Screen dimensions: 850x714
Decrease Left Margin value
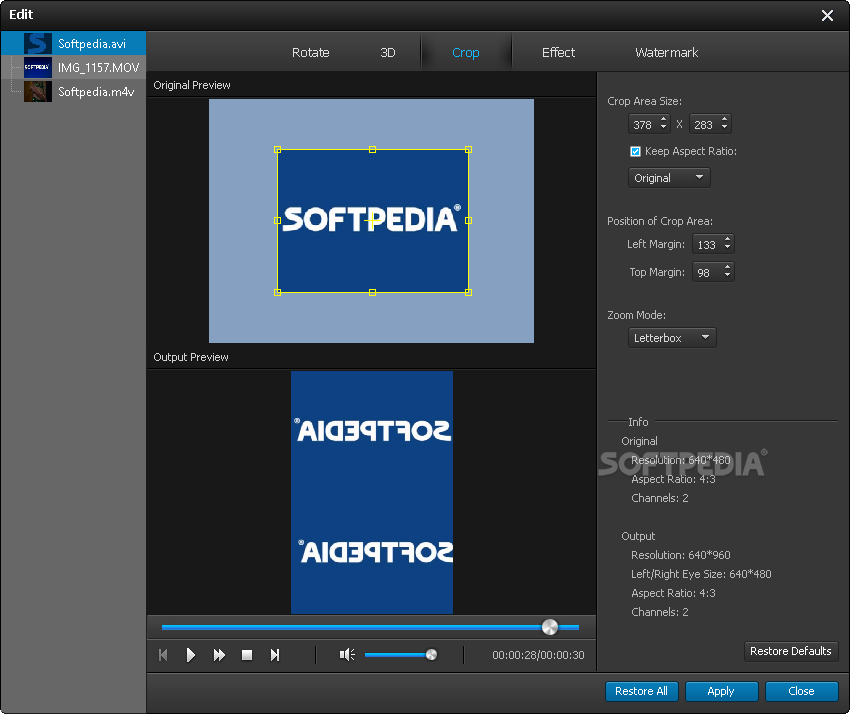(x=728, y=248)
